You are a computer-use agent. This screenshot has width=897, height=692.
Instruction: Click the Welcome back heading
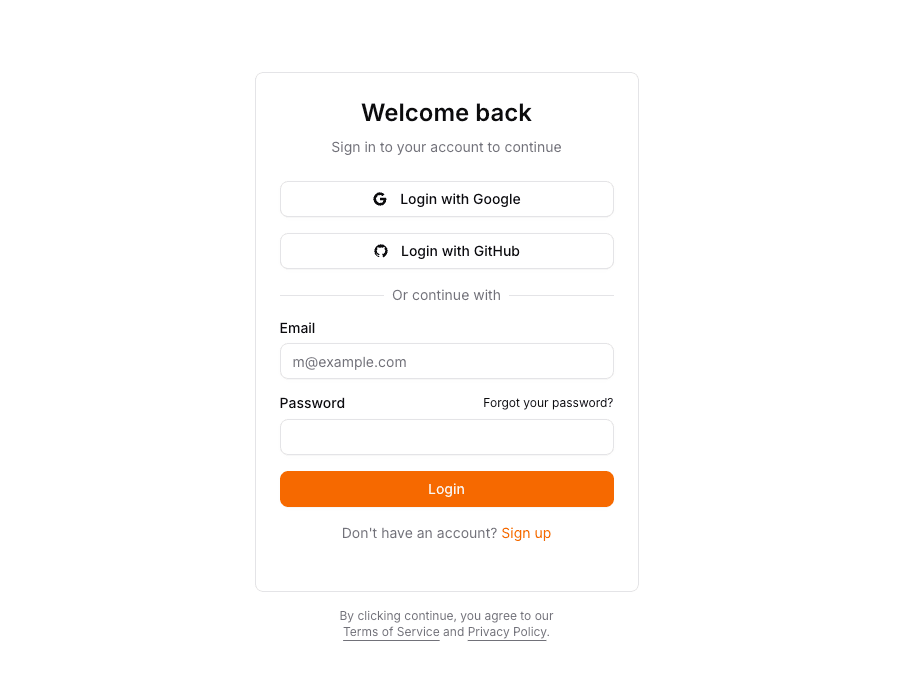pos(447,113)
